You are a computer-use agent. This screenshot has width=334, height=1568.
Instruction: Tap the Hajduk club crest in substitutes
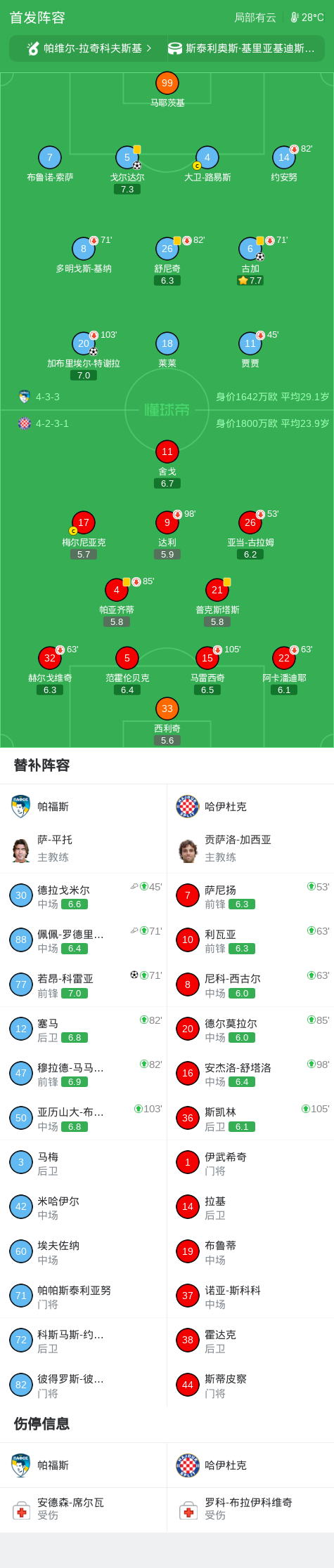[188, 806]
